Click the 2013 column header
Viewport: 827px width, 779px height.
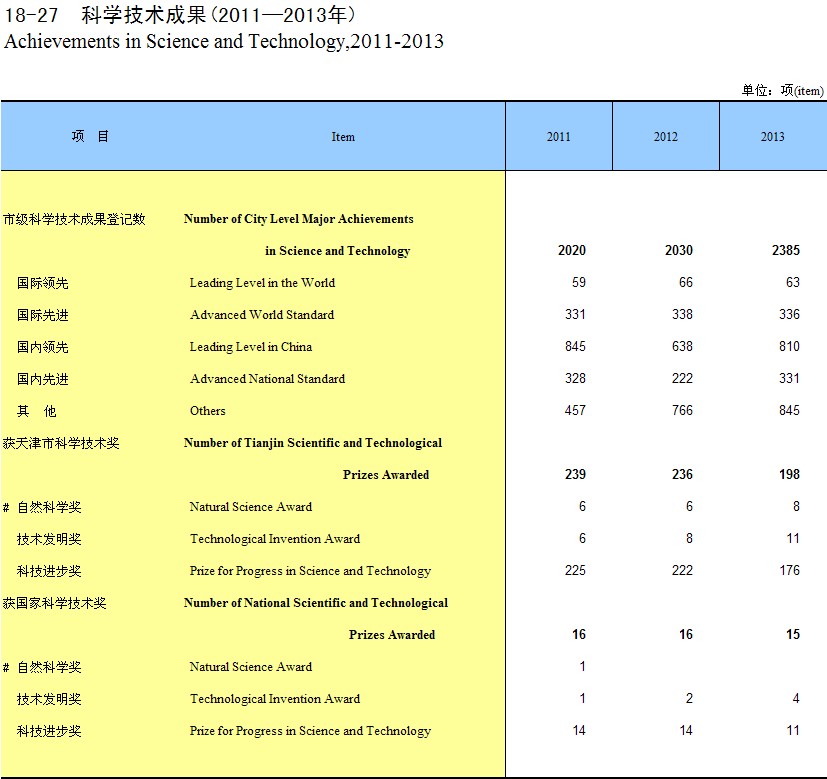[x=772, y=137]
